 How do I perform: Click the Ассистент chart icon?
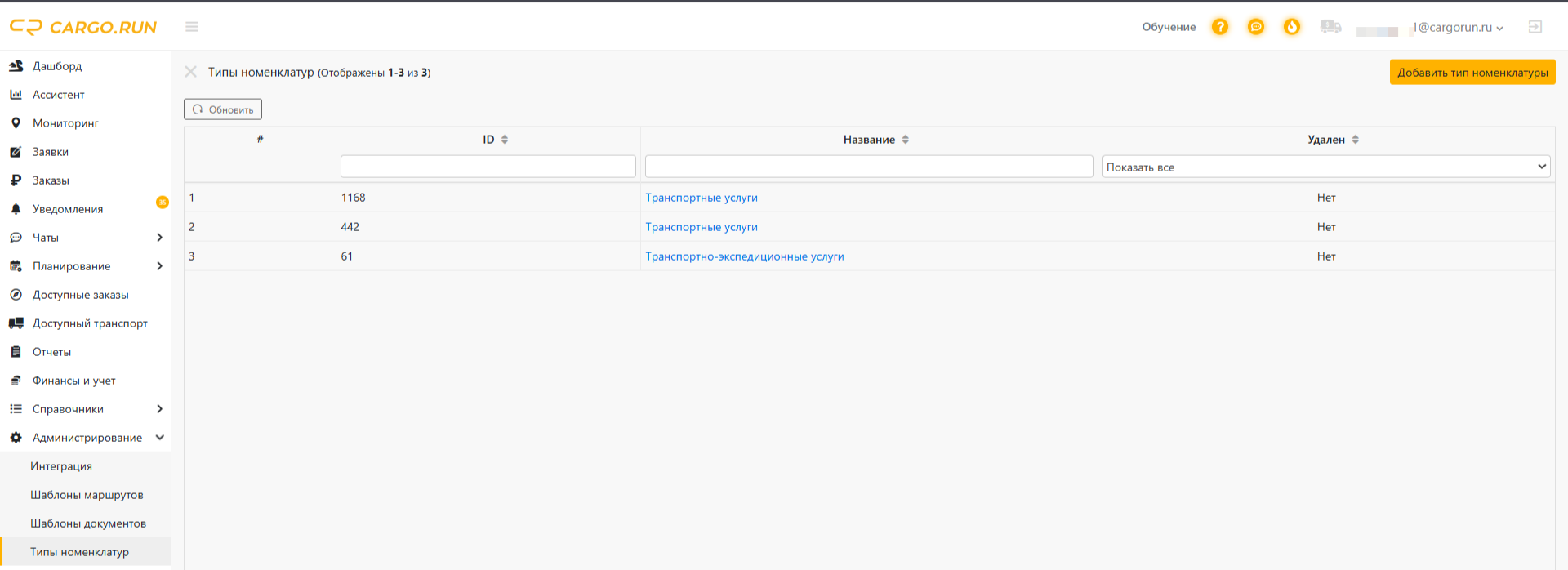(x=16, y=95)
